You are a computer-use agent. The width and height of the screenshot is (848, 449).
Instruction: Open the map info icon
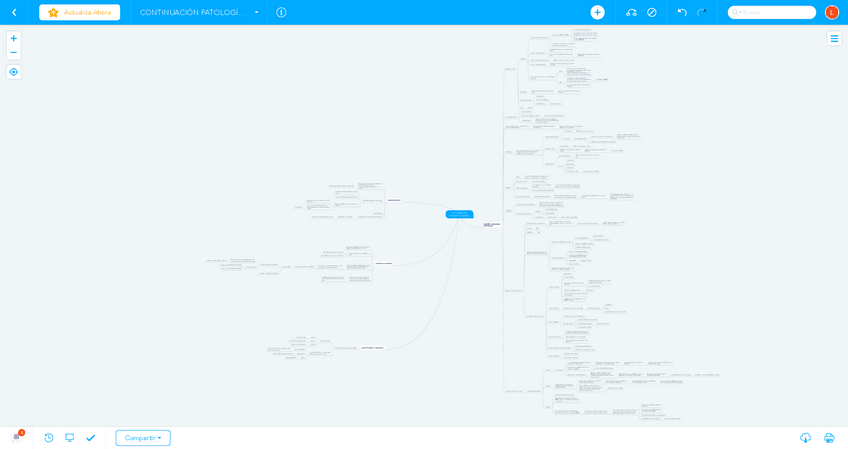[x=281, y=12]
